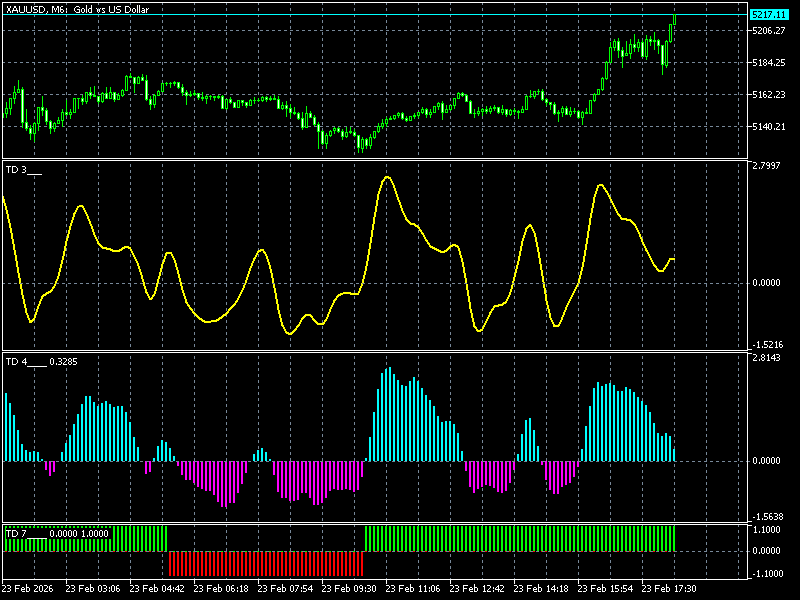The image size is (800, 600).
Task: Click TD 4 scale minimum -1.5638
Action: 766,517
